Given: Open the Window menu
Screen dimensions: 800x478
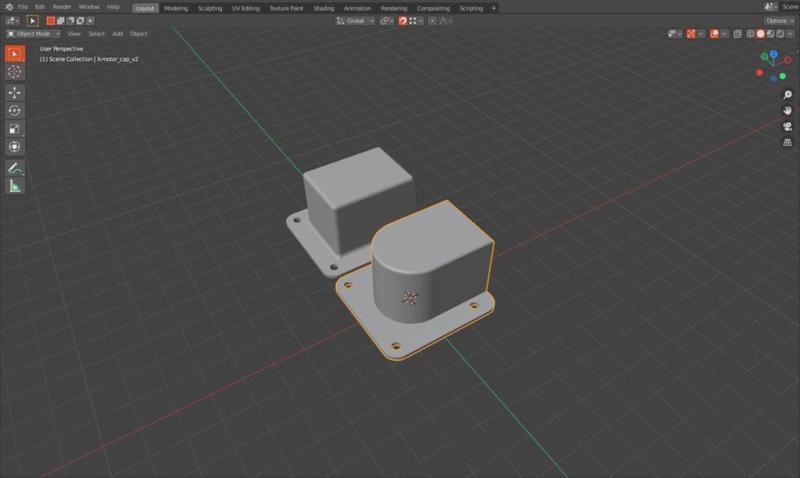Looking at the screenshot, I should (89, 7).
